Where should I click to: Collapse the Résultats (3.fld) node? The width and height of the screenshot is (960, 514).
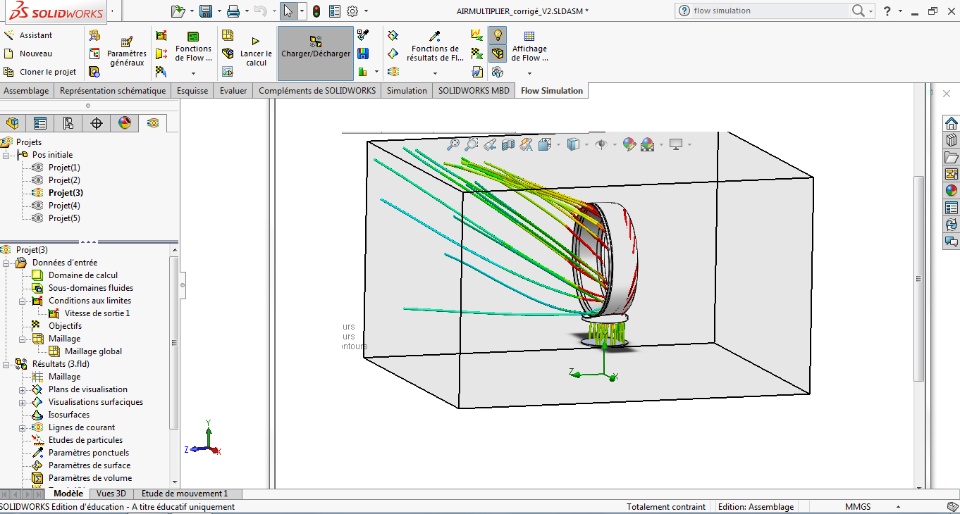pyautogui.click(x=6, y=365)
